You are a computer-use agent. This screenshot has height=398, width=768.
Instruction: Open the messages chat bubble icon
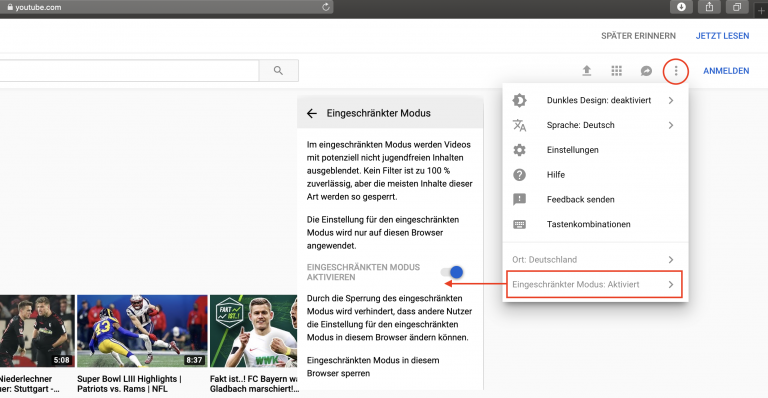pyautogui.click(x=646, y=71)
